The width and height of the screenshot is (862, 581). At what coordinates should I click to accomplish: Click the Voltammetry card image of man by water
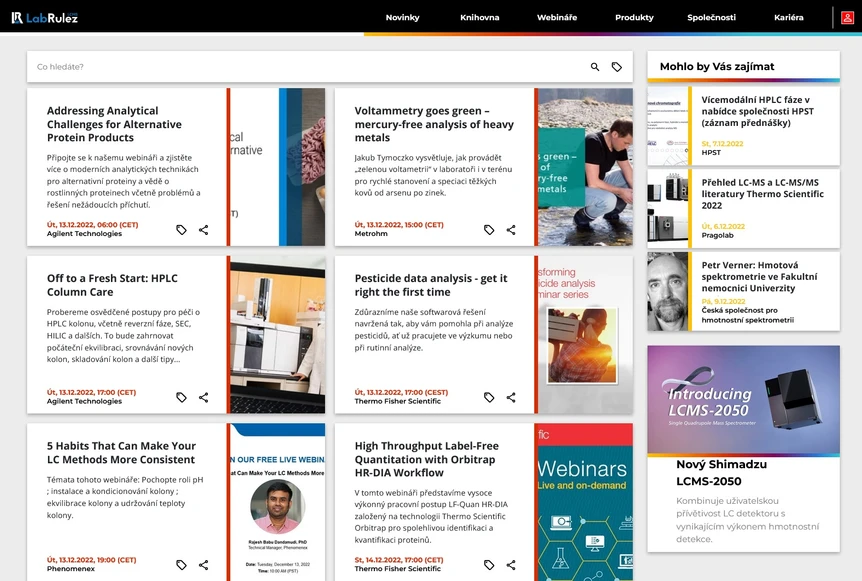click(x=585, y=167)
